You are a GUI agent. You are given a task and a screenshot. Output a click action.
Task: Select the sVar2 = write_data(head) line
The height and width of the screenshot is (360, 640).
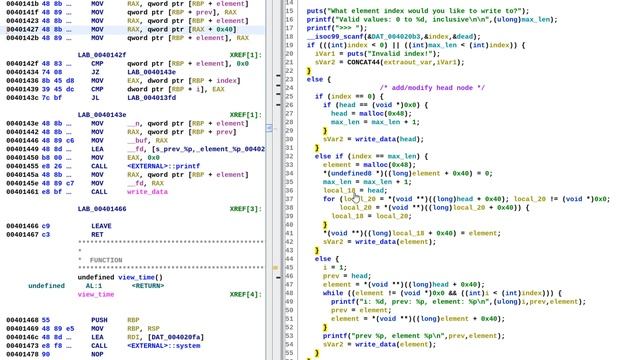coord(373,140)
